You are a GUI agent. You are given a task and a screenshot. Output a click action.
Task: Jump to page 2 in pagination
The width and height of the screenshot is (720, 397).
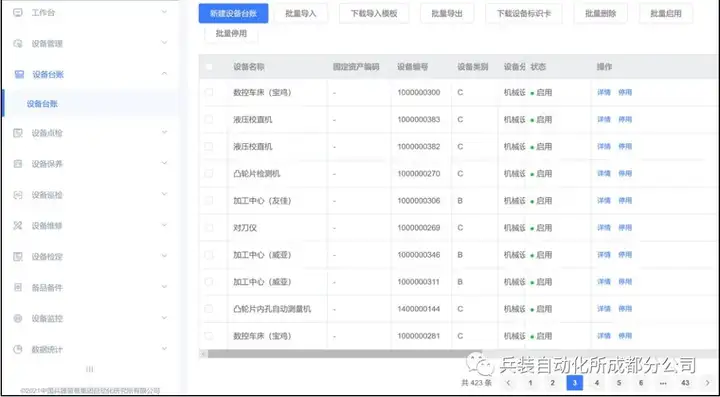pos(552,383)
